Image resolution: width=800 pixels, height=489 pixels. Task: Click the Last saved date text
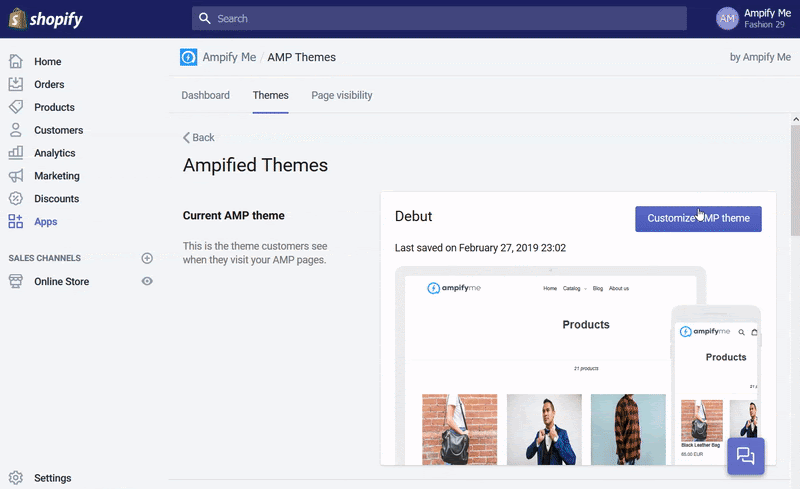tap(480, 248)
